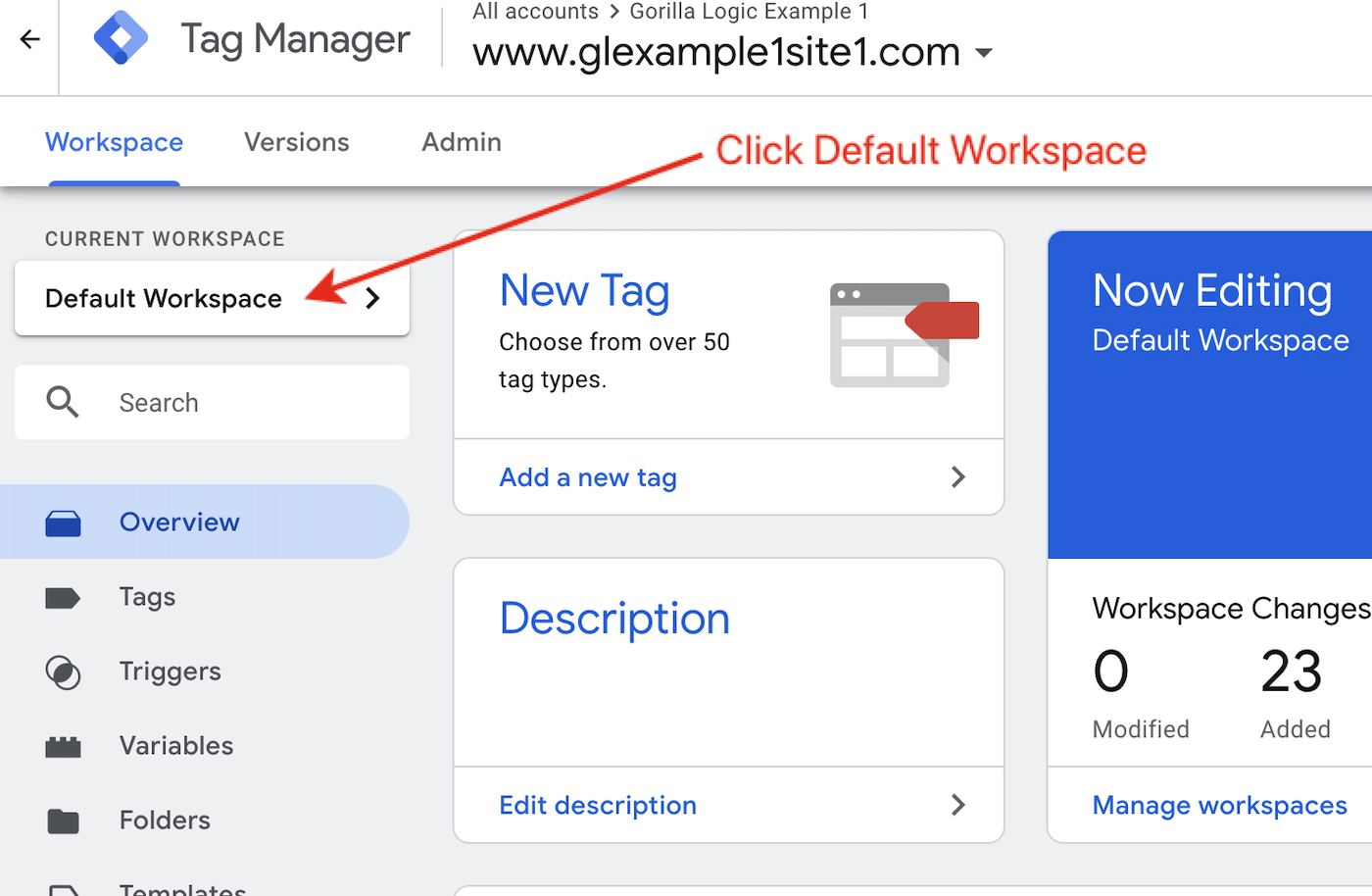The height and width of the screenshot is (896, 1372).
Task: Select Overview in the sidebar
Action: tap(205, 522)
